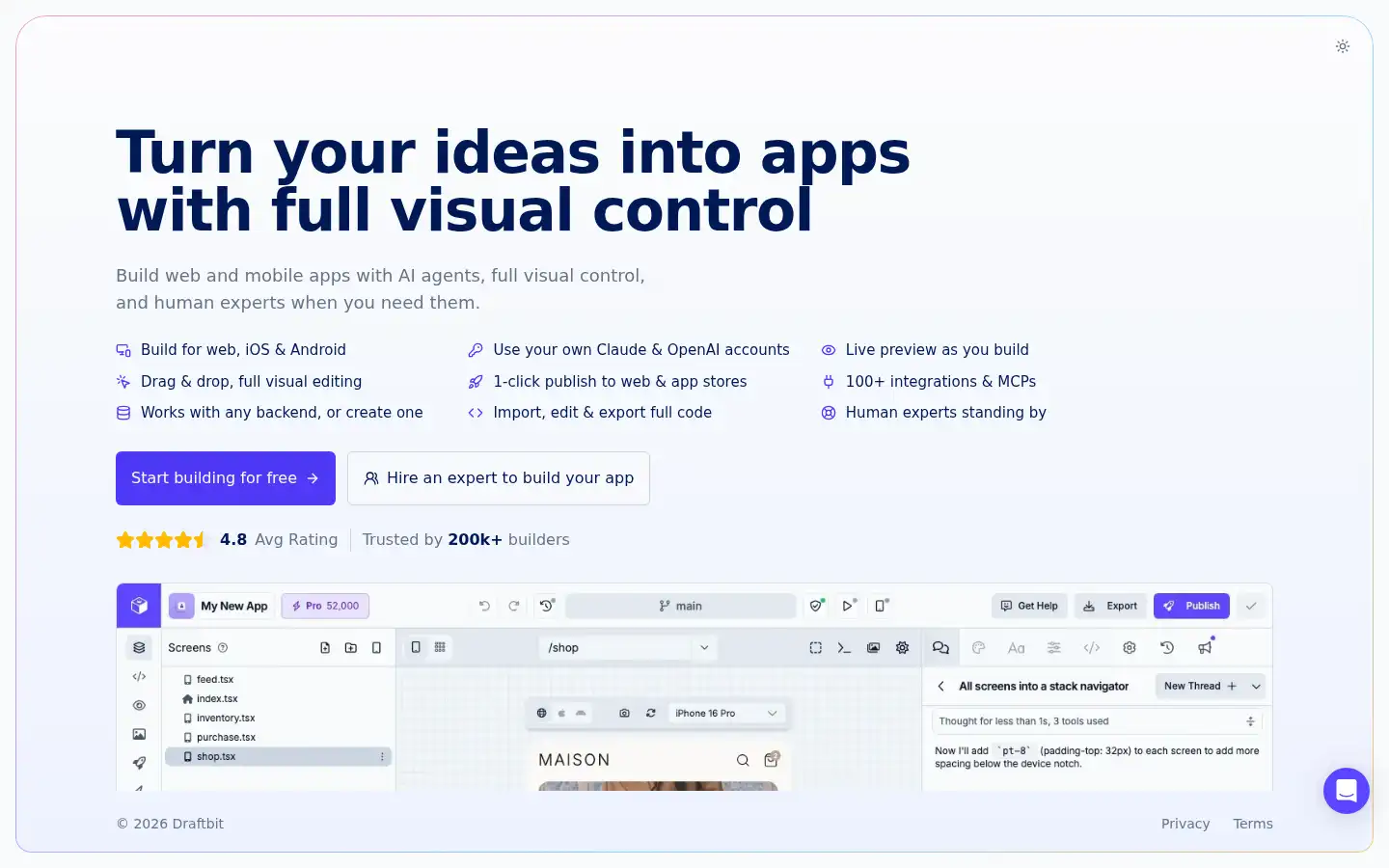Open the version history clock icon

point(547,606)
